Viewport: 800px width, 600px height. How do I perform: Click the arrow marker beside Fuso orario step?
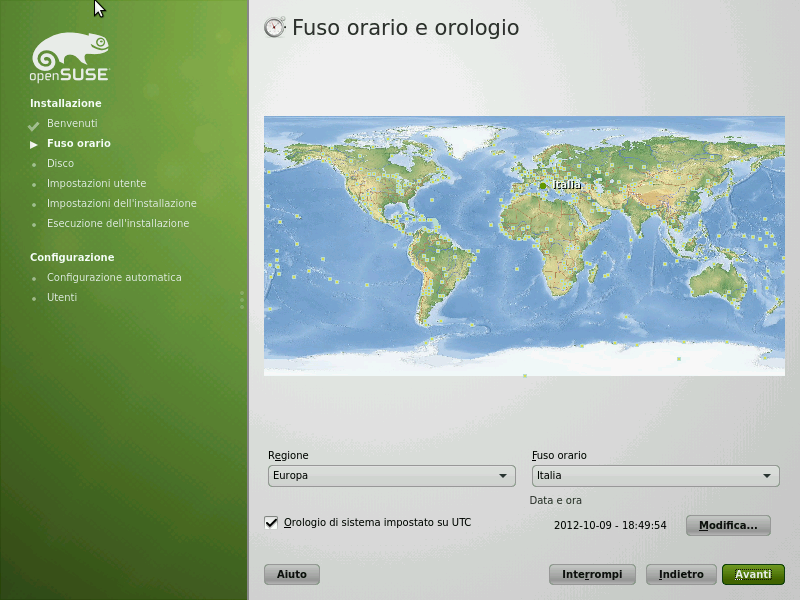(34, 145)
